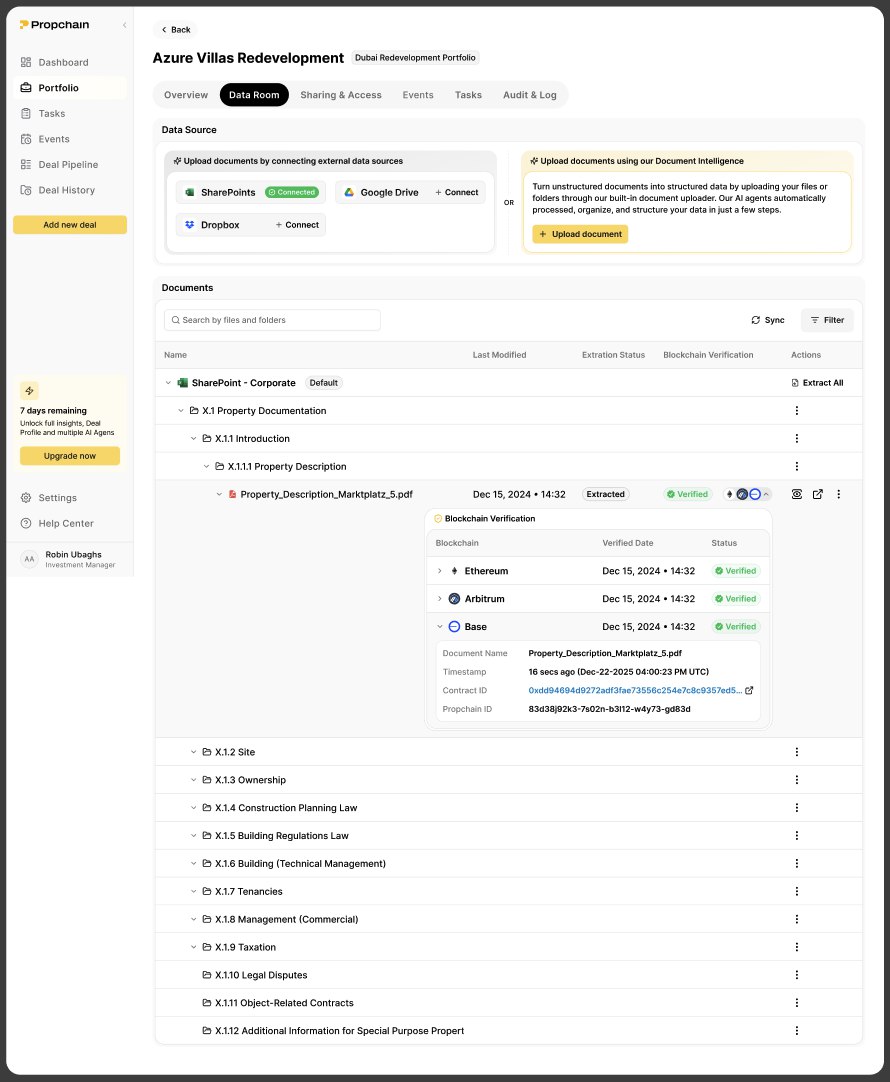Viewport: 890px width, 1082px height.
Task: Switch to the Overview tab
Action: point(186,95)
